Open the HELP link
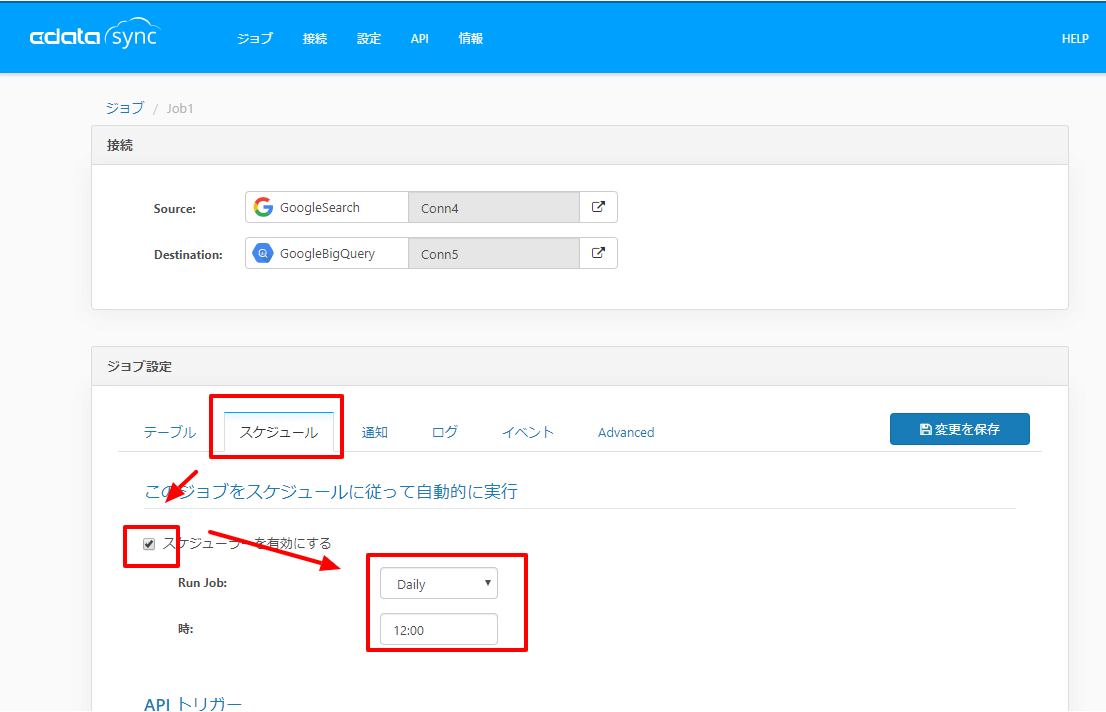 point(1075,39)
